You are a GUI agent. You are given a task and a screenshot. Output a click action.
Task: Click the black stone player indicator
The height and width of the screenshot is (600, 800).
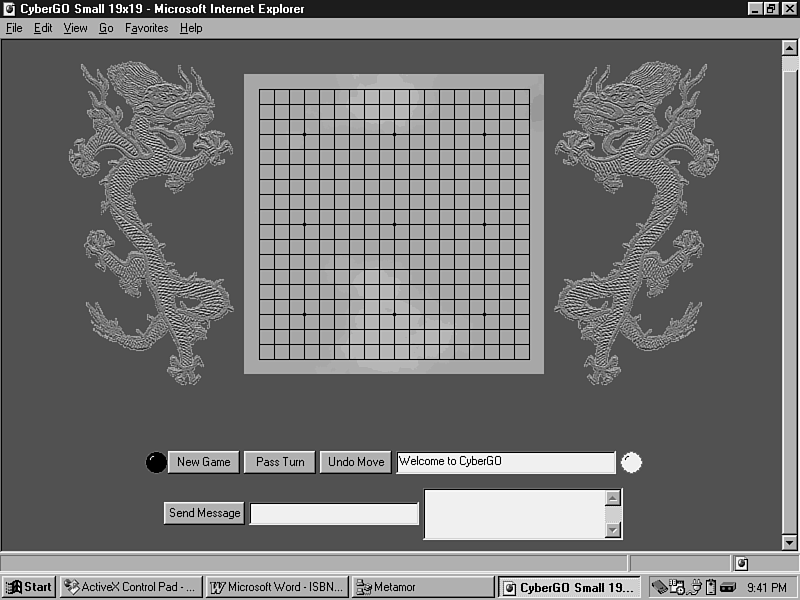[156, 462]
